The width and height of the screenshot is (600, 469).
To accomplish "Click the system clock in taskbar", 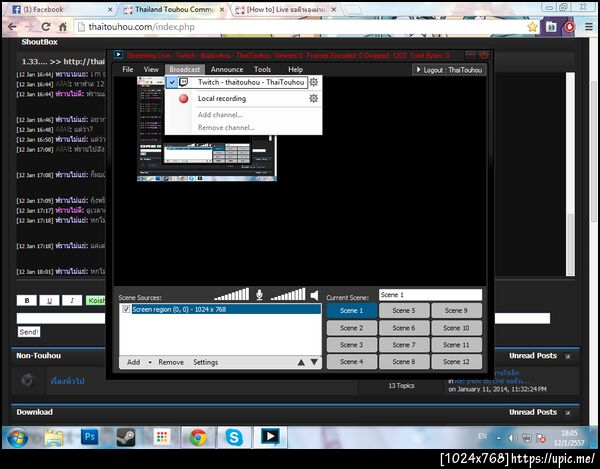I will coord(569,438).
